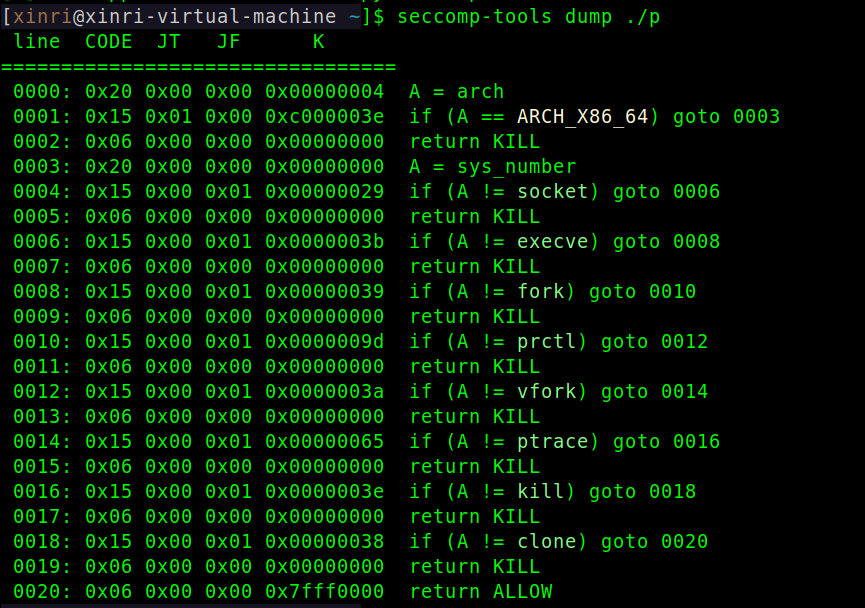This screenshot has height=608, width=865.
Task: Click 'return KILL' in line 0002
Action: click(475, 142)
